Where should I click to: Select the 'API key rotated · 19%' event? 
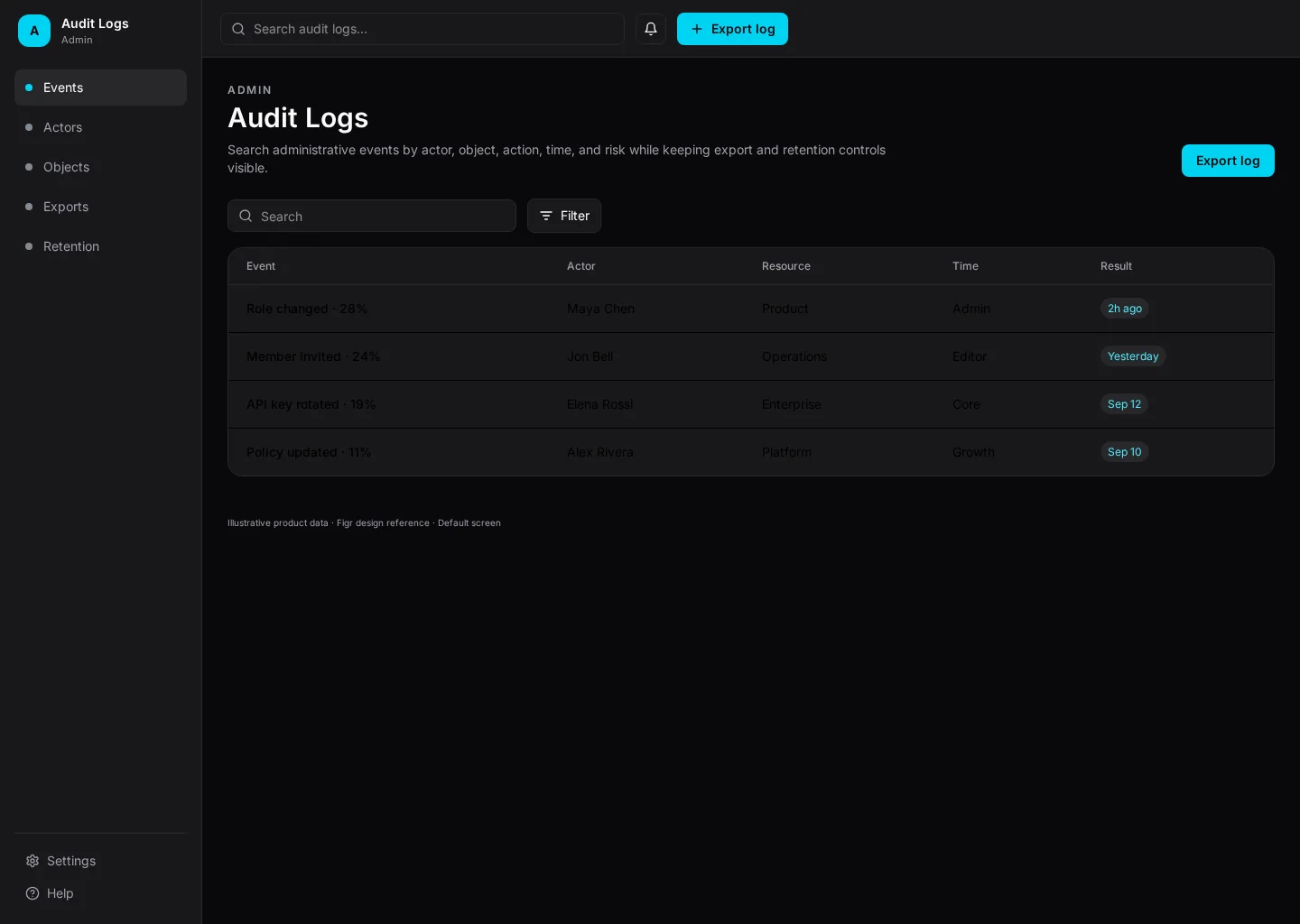pyautogui.click(x=311, y=404)
